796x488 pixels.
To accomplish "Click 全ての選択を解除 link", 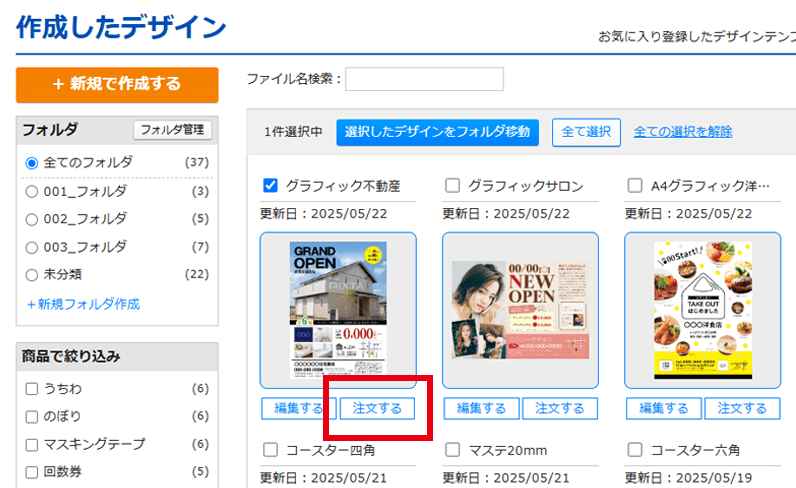I will pos(682,132).
